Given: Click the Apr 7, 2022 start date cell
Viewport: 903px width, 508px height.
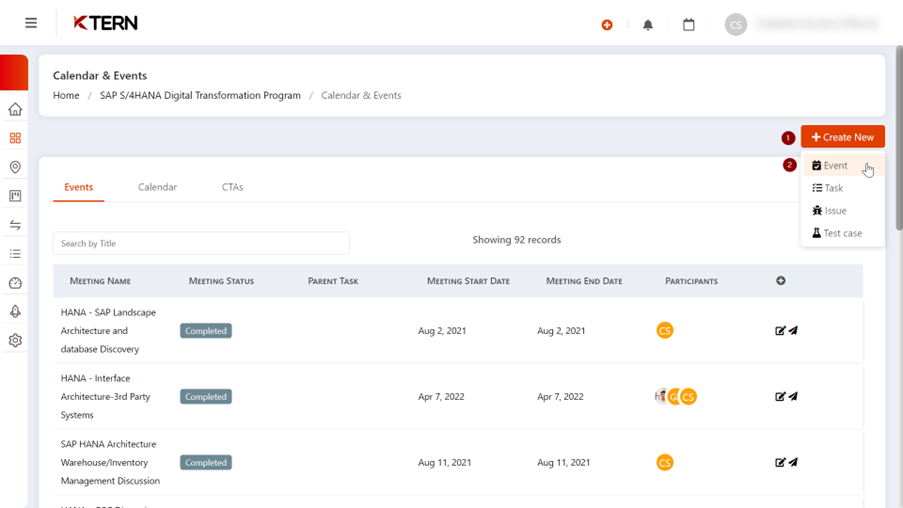Looking at the screenshot, I should coord(441,396).
